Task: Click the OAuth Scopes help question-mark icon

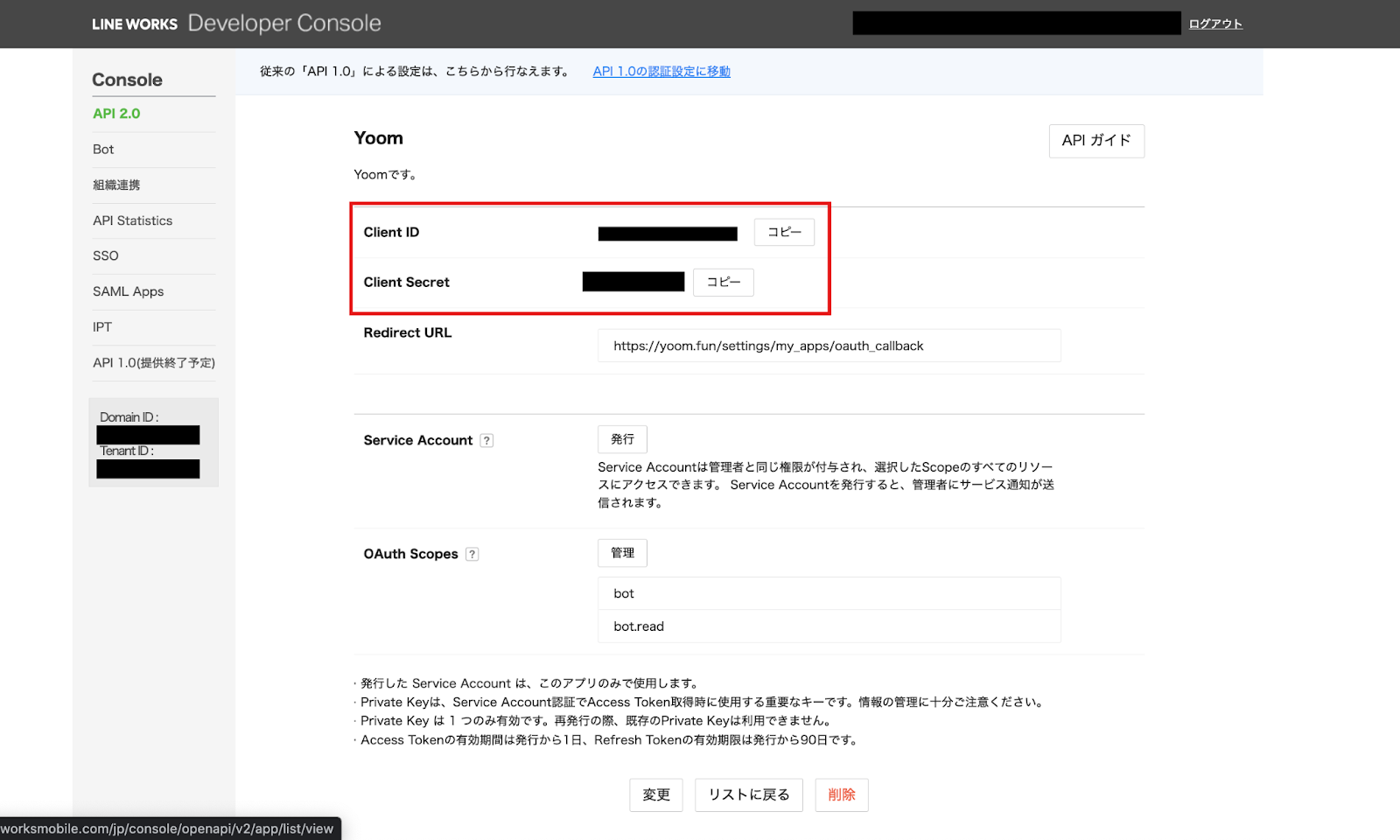Action: pos(472,555)
